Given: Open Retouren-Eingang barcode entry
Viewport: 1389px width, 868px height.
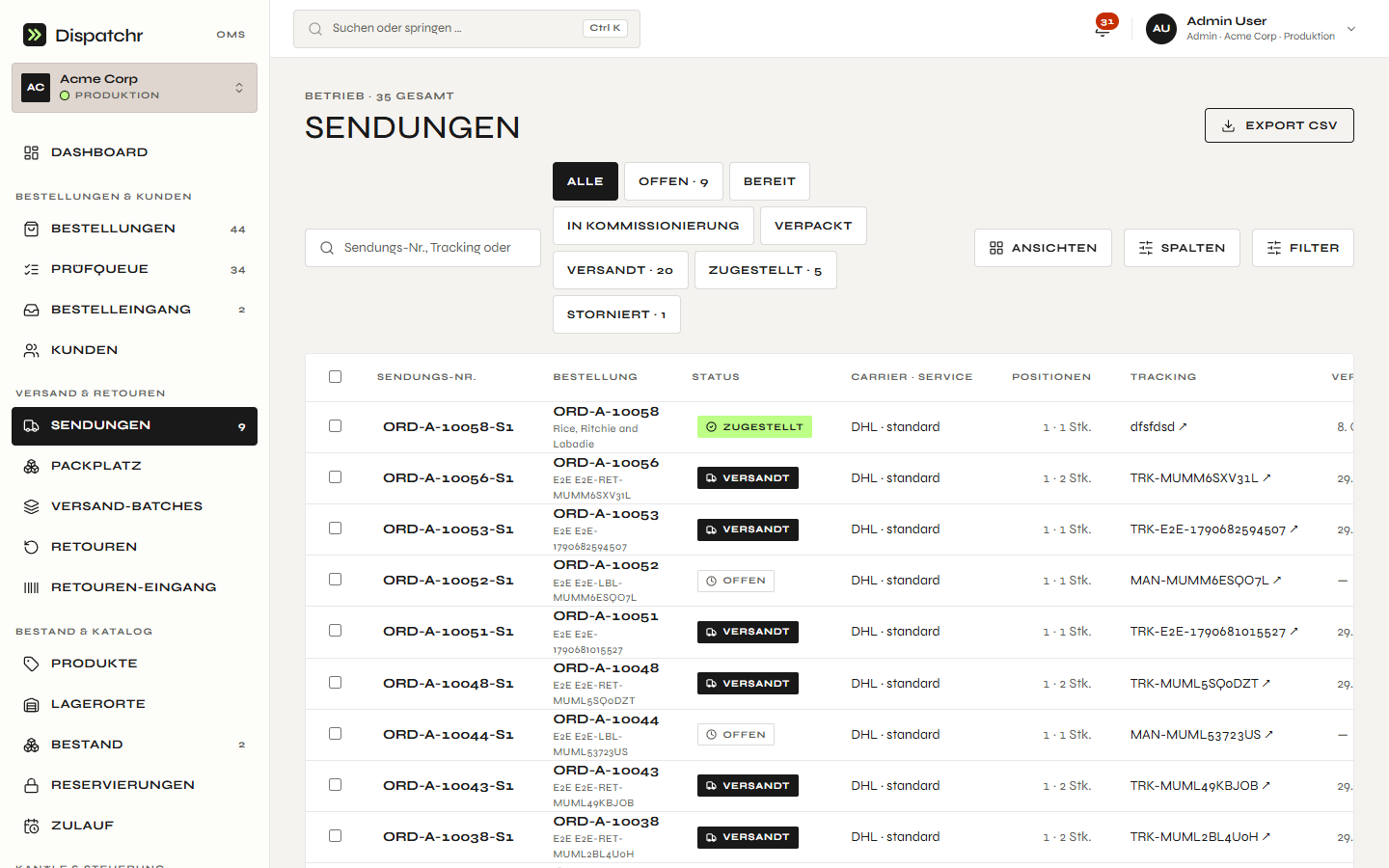Looking at the screenshot, I should pos(134,587).
